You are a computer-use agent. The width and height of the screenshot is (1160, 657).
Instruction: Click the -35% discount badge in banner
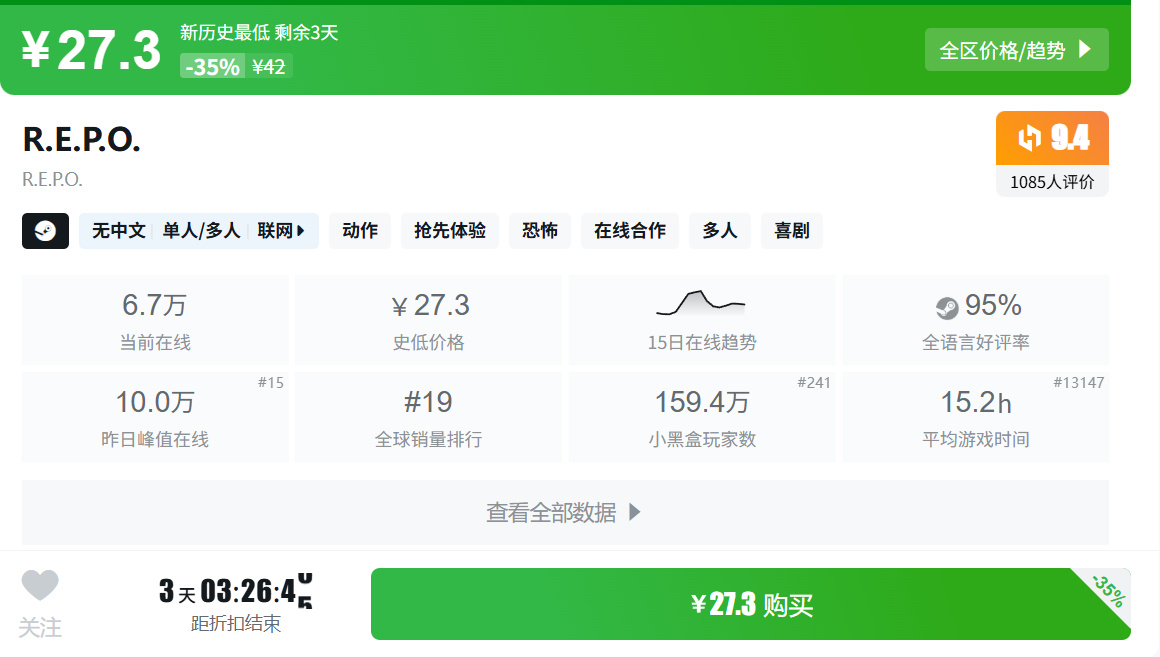point(212,67)
